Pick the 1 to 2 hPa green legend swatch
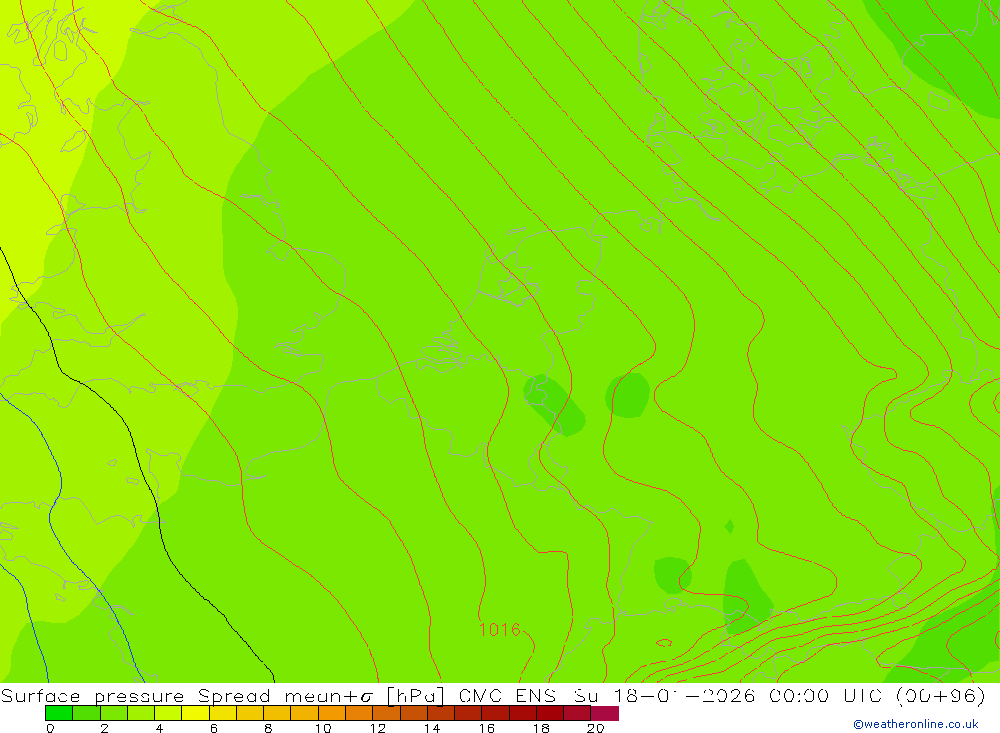The image size is (1000, 733). click(x=86, y=713)
